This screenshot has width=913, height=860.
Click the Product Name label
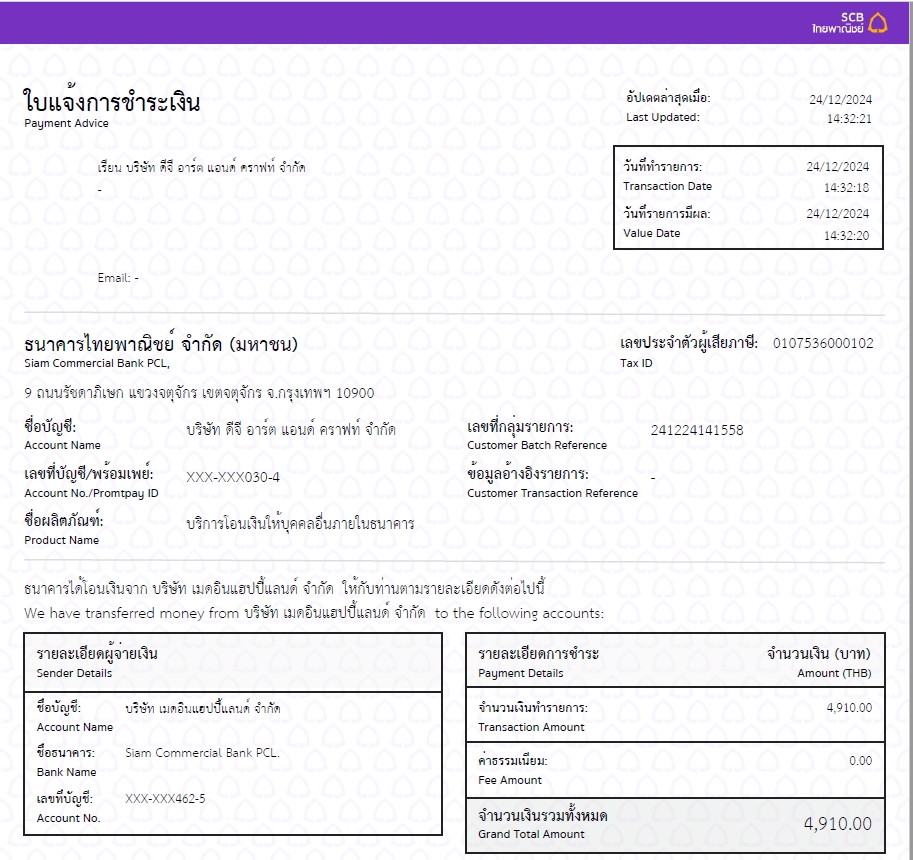tap(62, 540)
